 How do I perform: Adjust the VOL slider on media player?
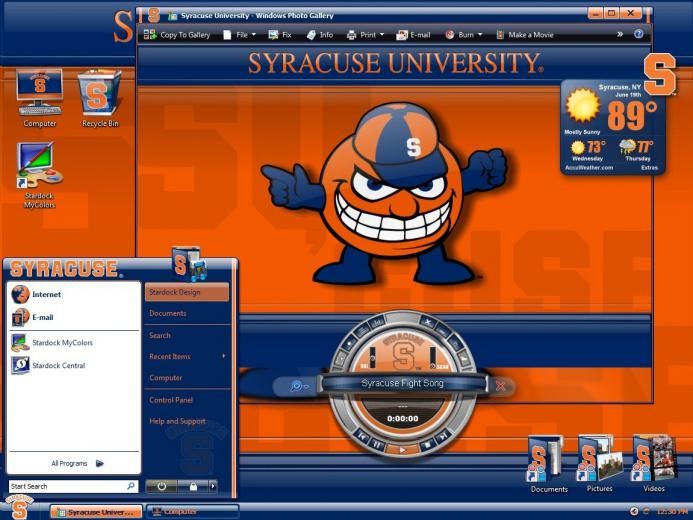point(372,357)
